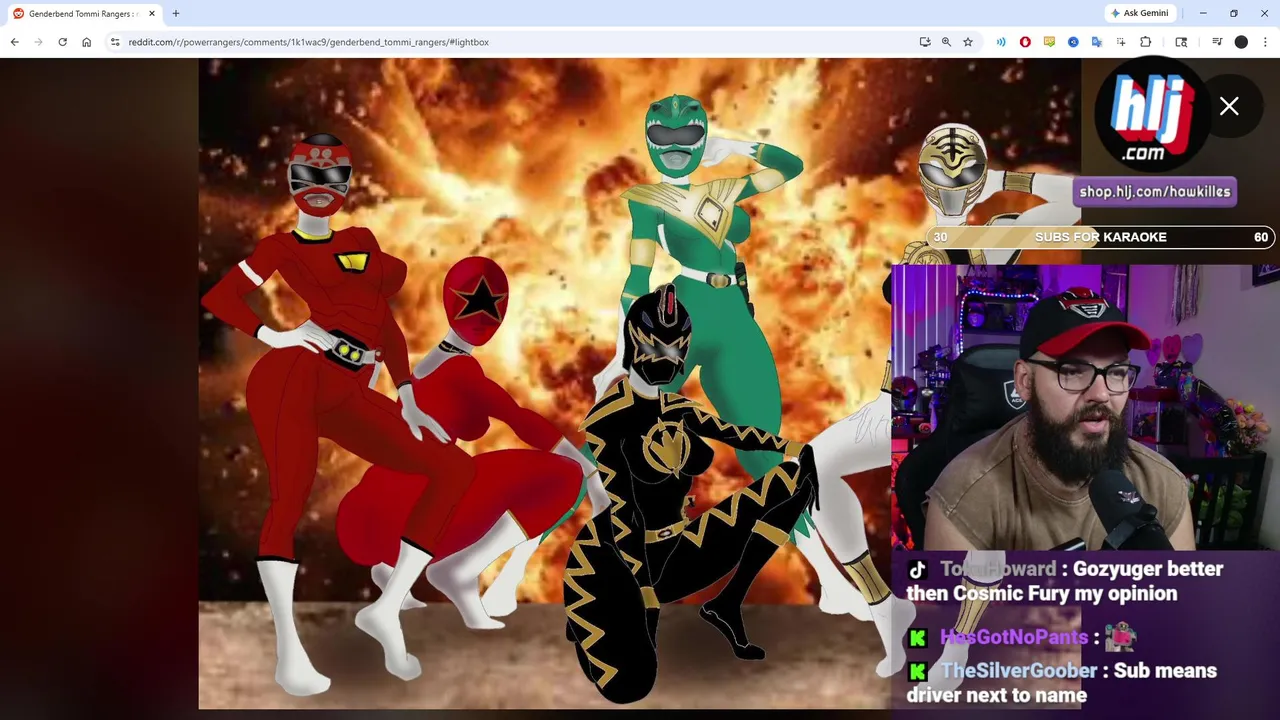Open the red shield ad-blocker extension
The height and width of the screenshot is (720, 1280).
(1025, 42)
